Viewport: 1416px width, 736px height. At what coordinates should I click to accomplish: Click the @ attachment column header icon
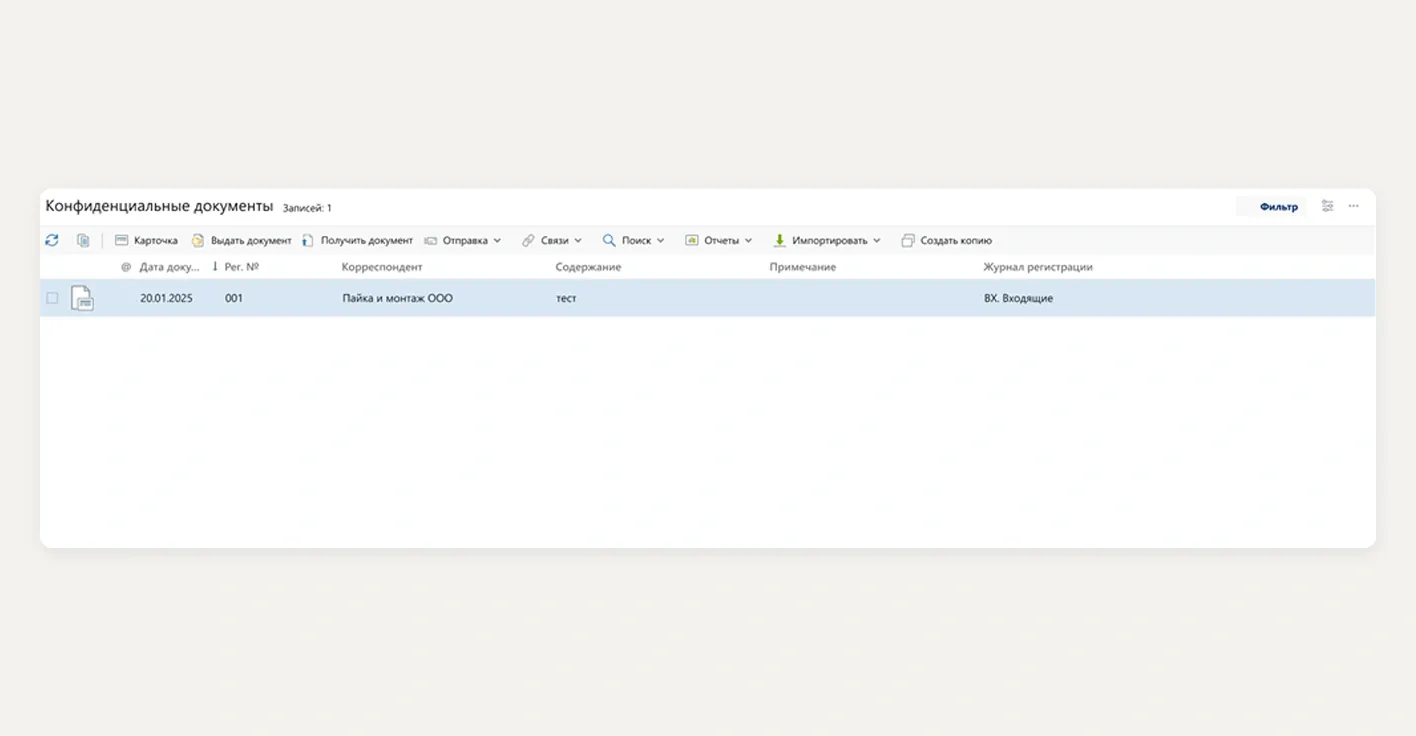(126, 267)
